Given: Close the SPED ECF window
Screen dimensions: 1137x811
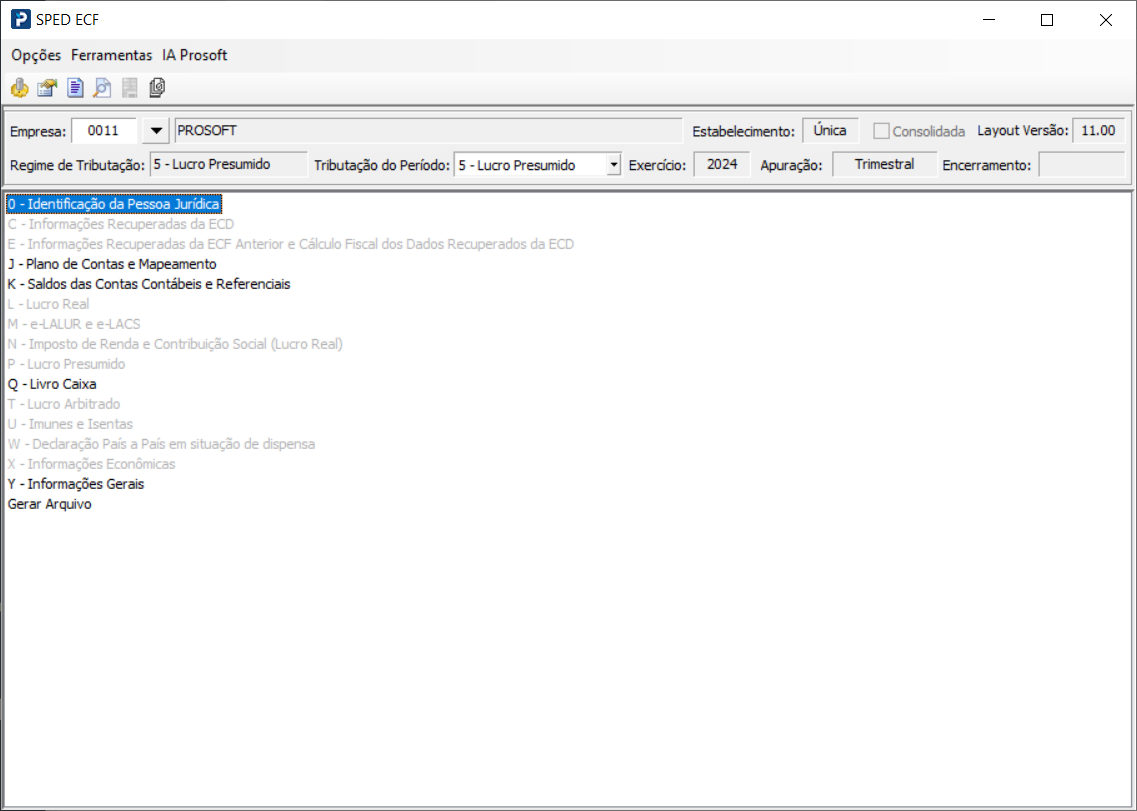Looking at the screenshot, I should pyautogui.click(x=1105, y=20).
